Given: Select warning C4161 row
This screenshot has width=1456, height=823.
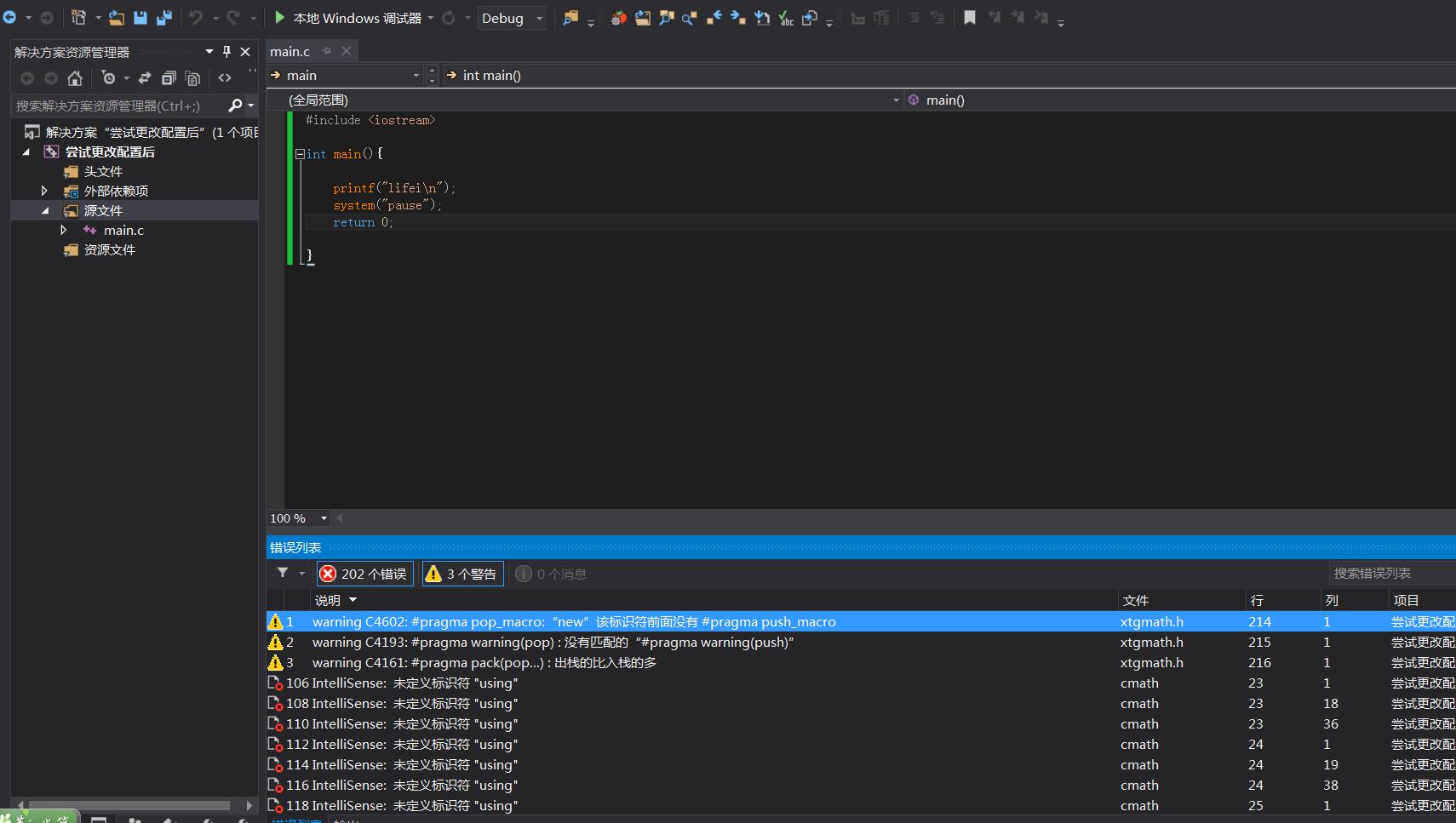Looking at the screenshot, I should pos(861,663).
